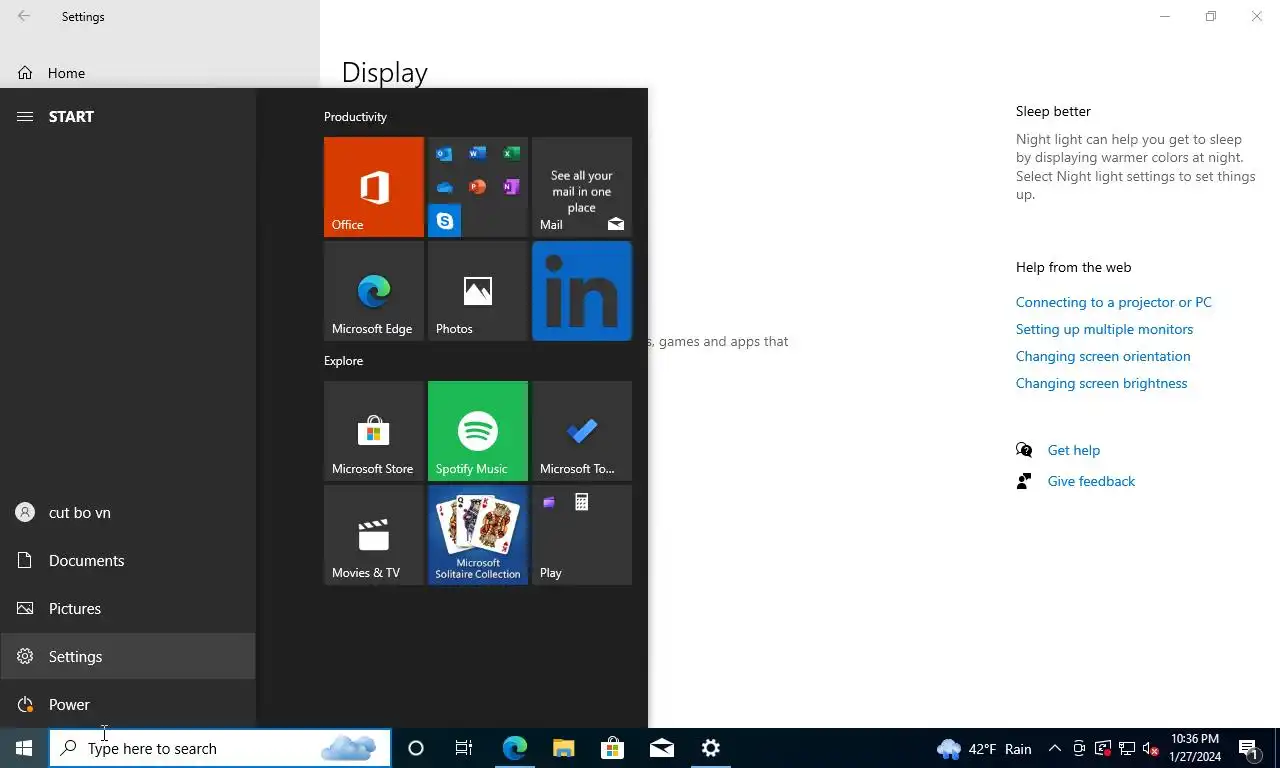Open the LinkedIn tile
The image size is (1280, 768).
point(582,291)
